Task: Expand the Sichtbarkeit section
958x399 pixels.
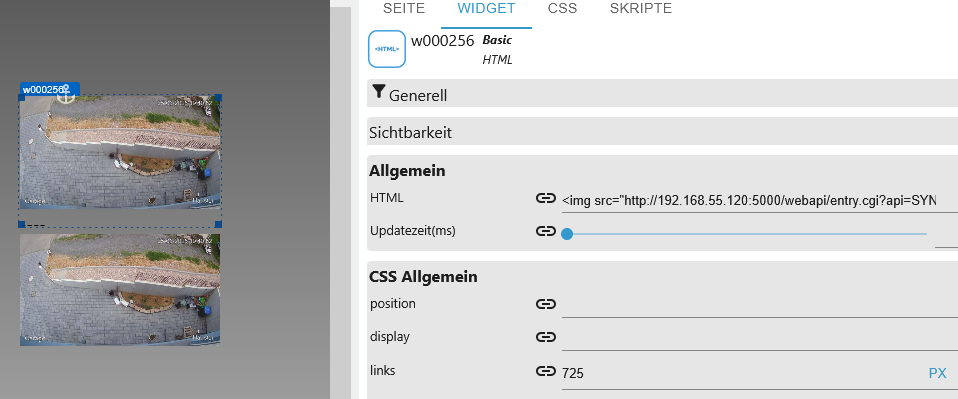Action: [x=662, y=131]
